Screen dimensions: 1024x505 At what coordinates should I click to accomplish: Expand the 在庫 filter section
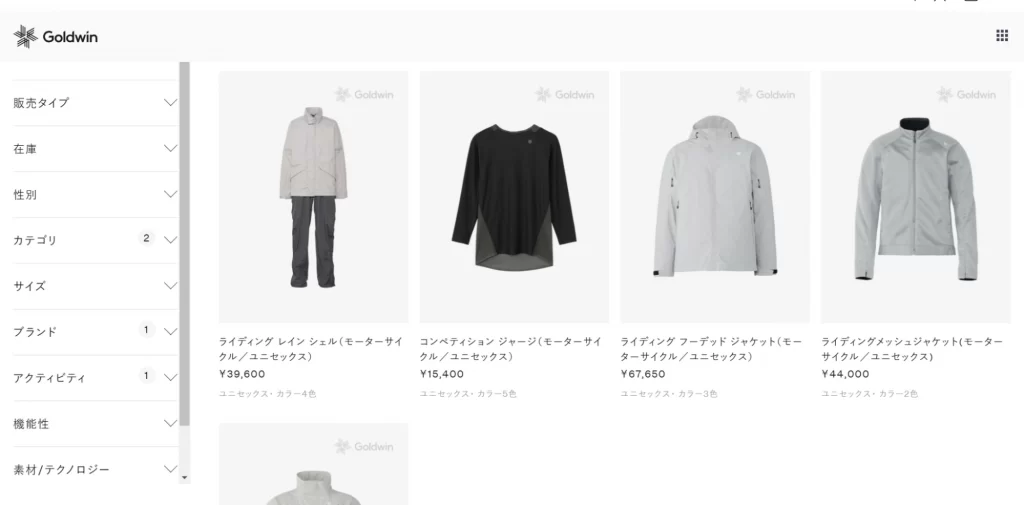(x=95, y=149)
